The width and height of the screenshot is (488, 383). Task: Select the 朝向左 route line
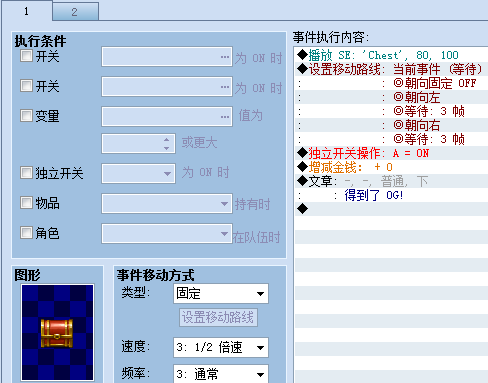click(391, 97)
